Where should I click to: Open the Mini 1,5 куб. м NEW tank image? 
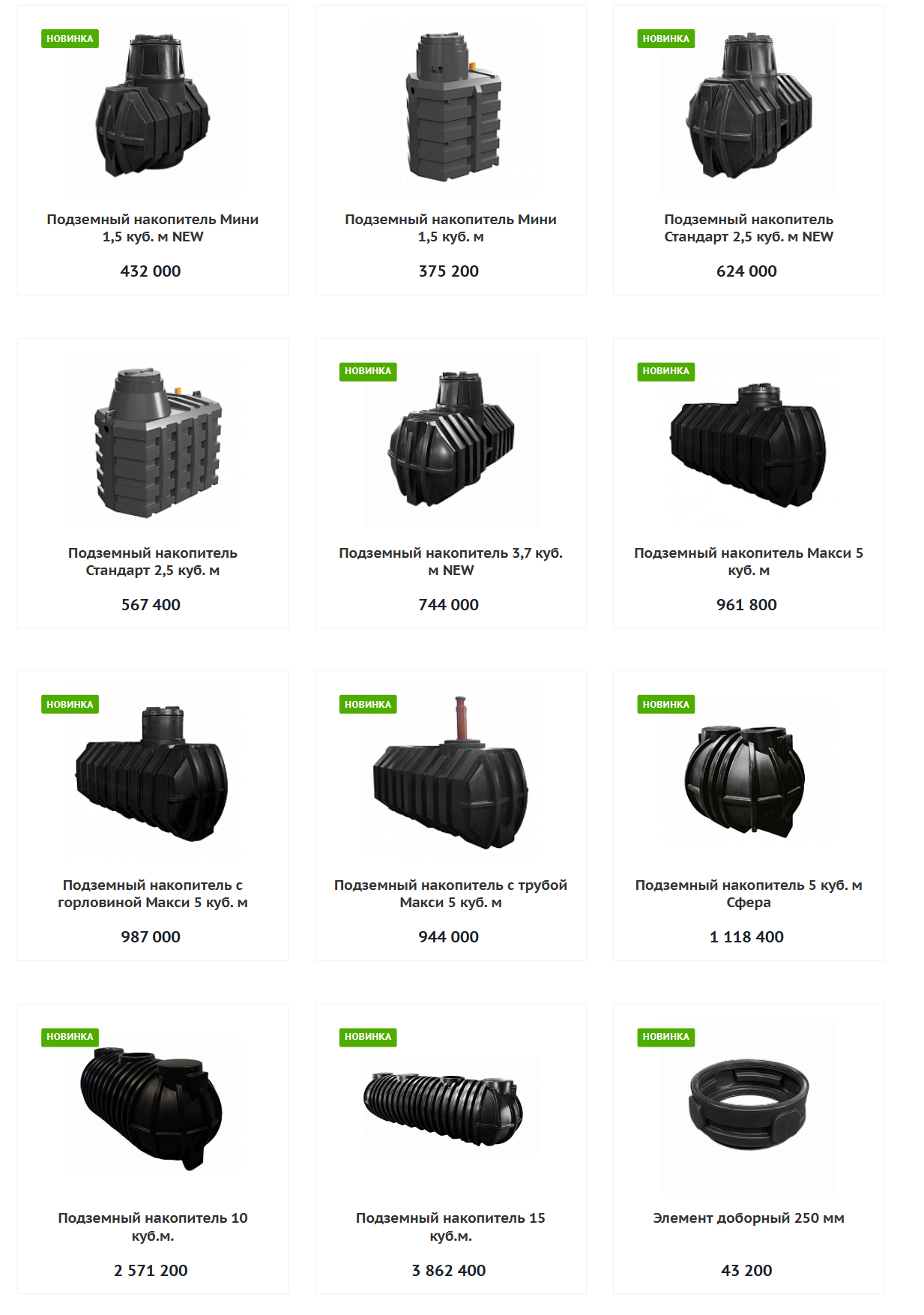(x=153, y=106)
